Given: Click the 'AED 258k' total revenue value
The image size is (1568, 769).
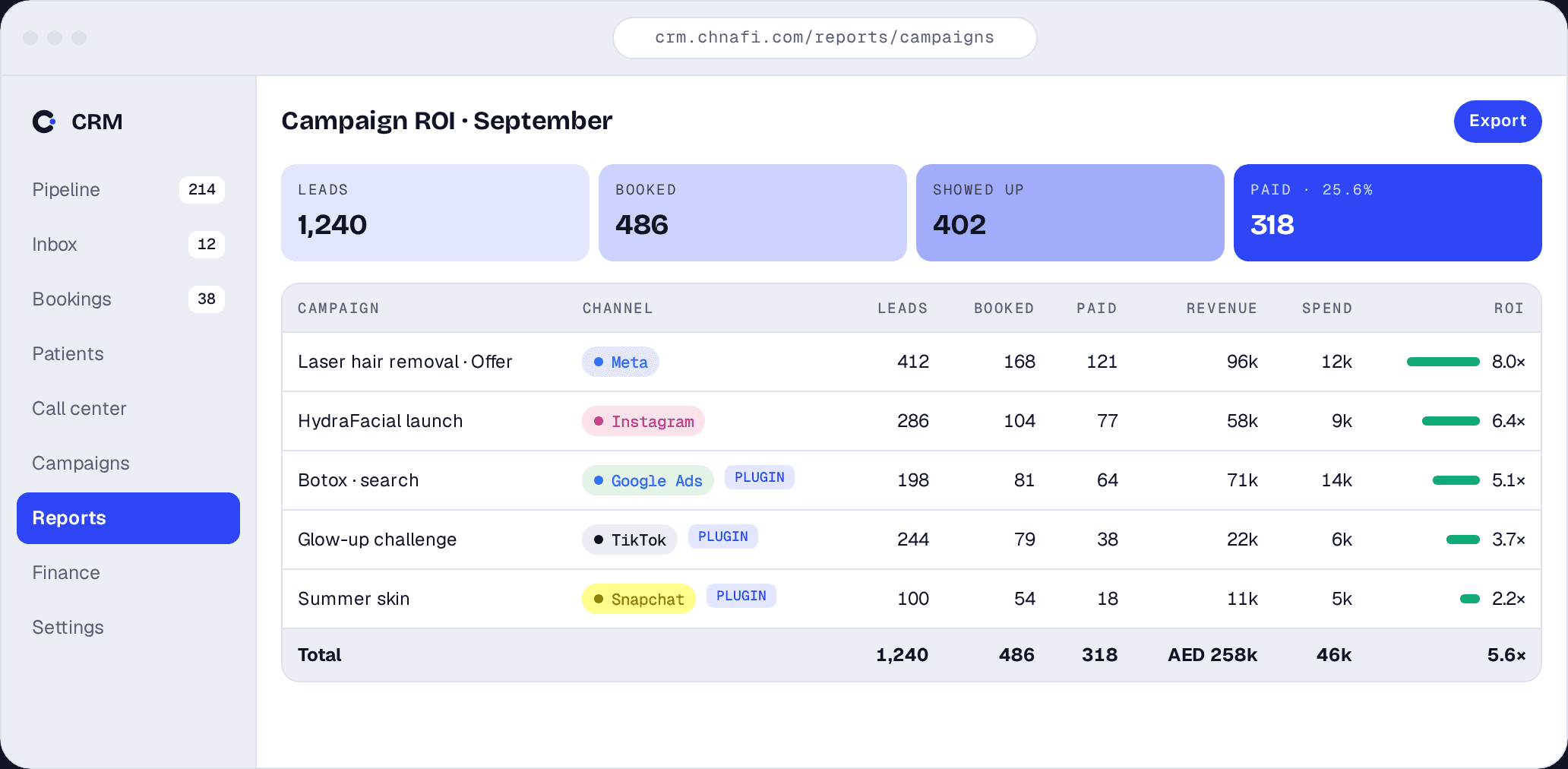Looking at the screenshot, I should click(1212, 655).
